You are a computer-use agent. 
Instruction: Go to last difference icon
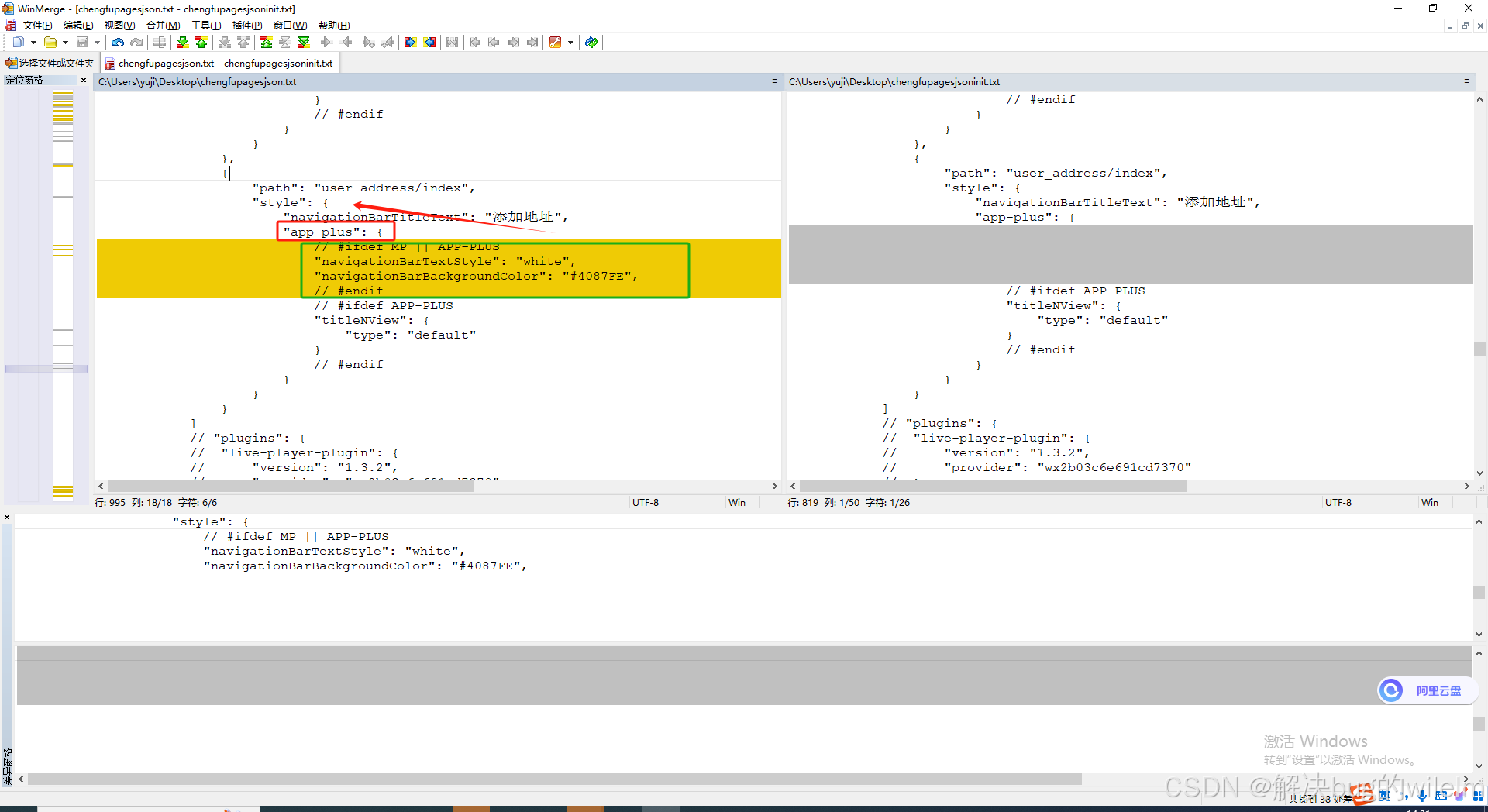(x=304, y=43)
